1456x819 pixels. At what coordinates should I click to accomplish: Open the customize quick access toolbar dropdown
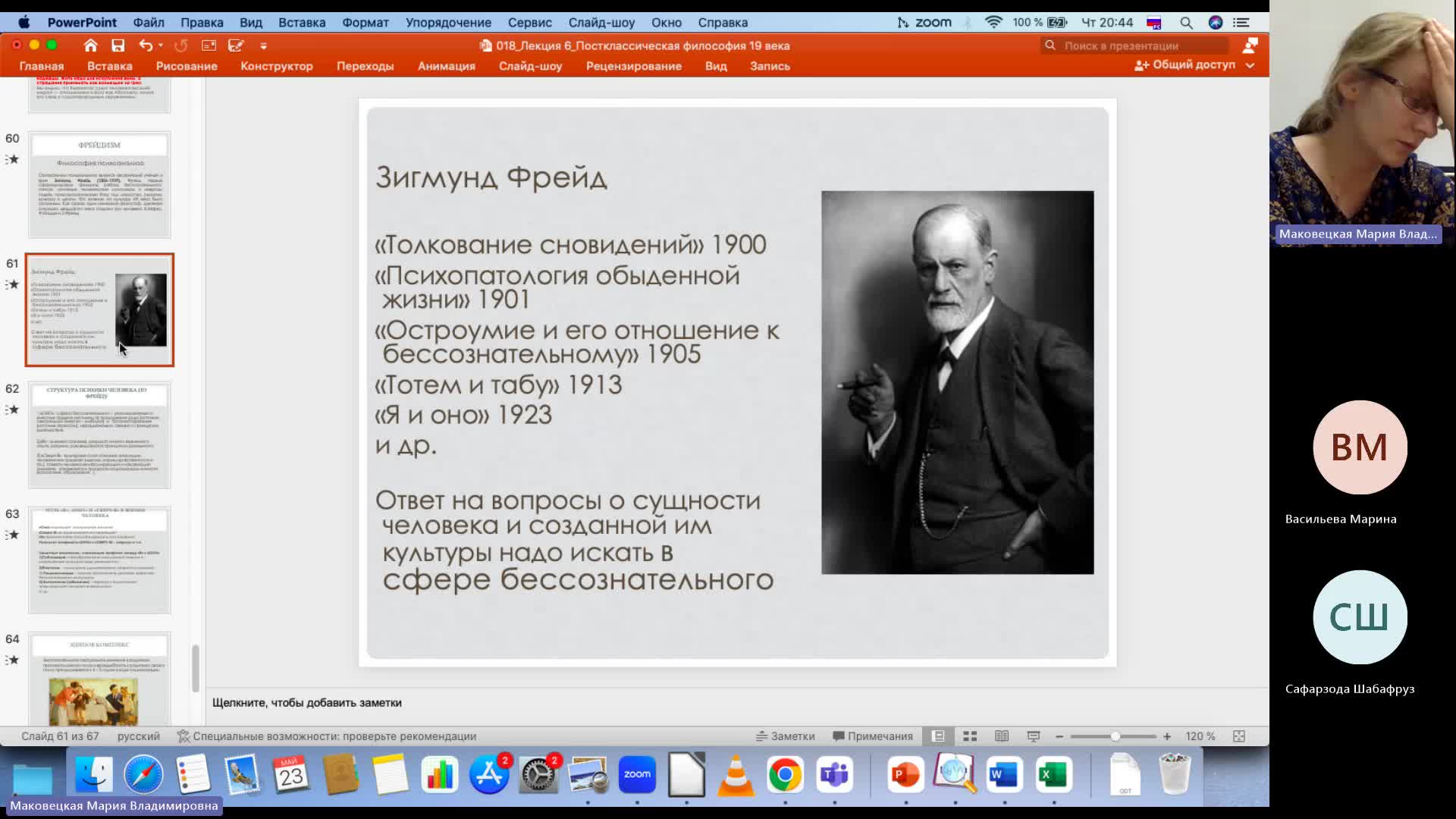pos(263,45)
